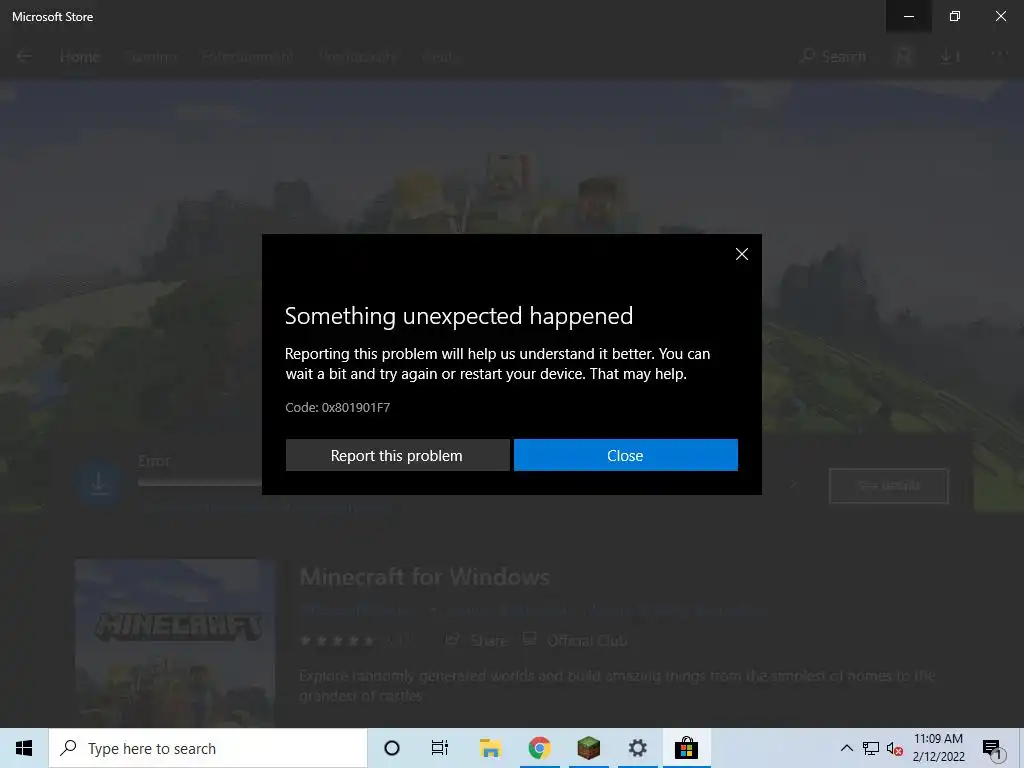Select error code 0x801901F7 text

click(355, 408)
